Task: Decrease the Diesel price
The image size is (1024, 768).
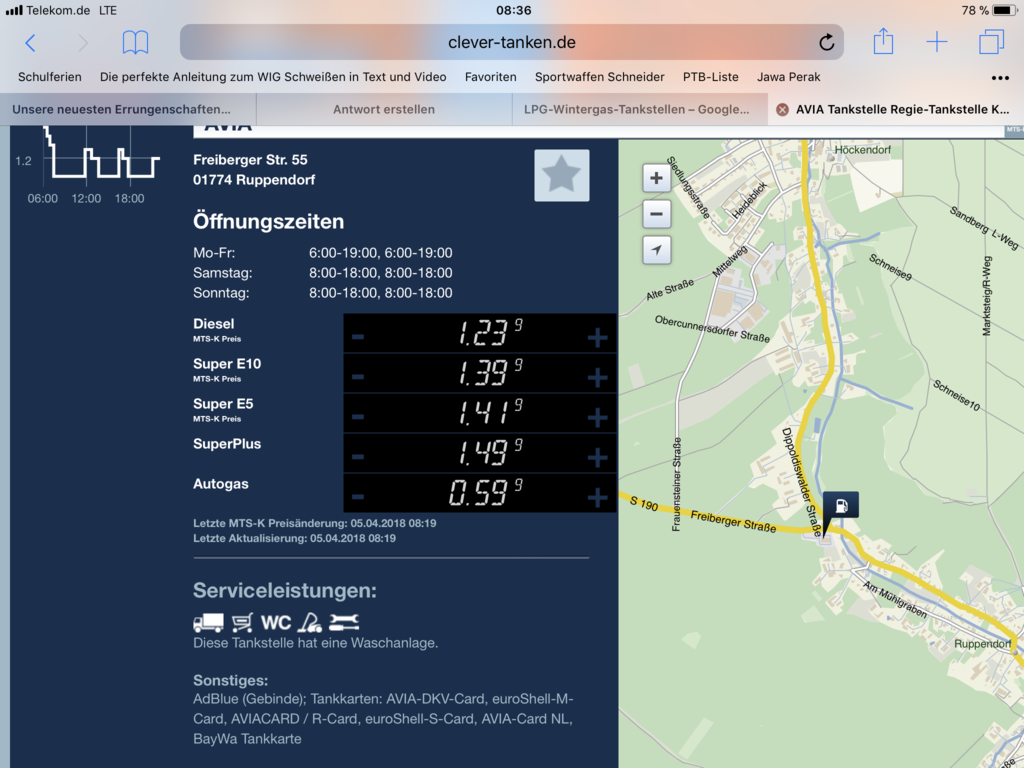Action: click(x=358, y=337)
